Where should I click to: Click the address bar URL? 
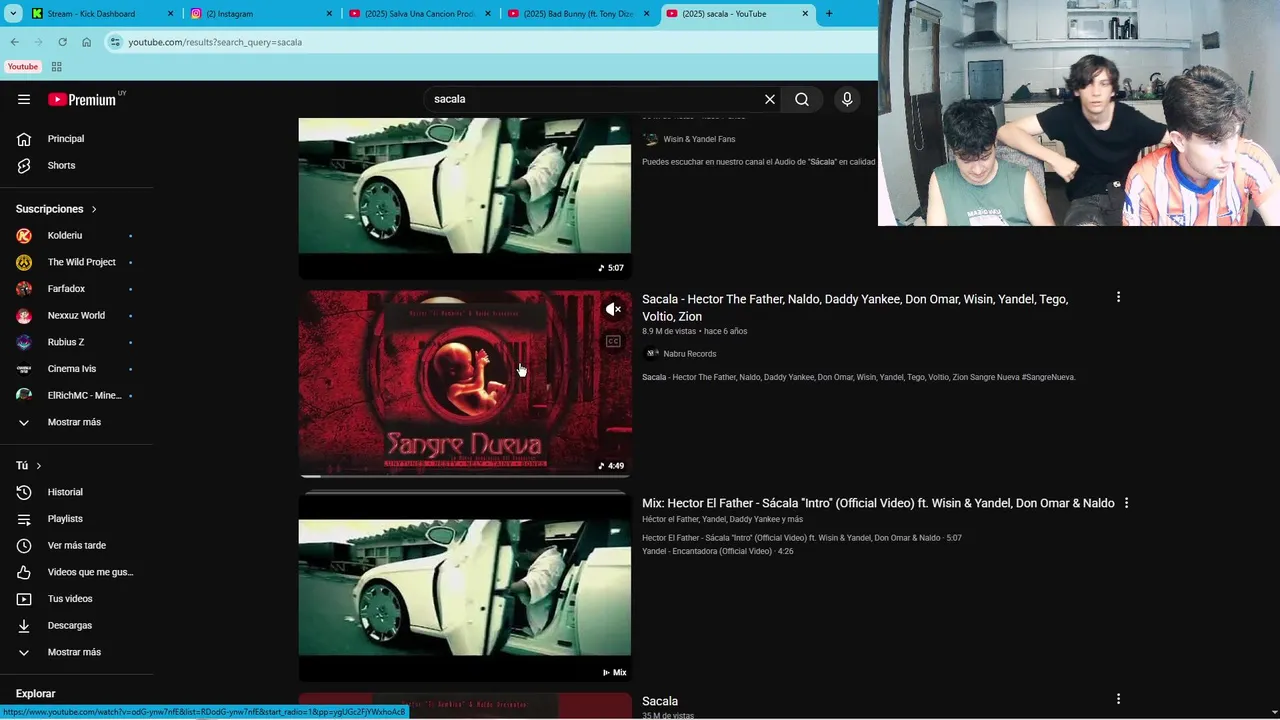click(215, 42)
